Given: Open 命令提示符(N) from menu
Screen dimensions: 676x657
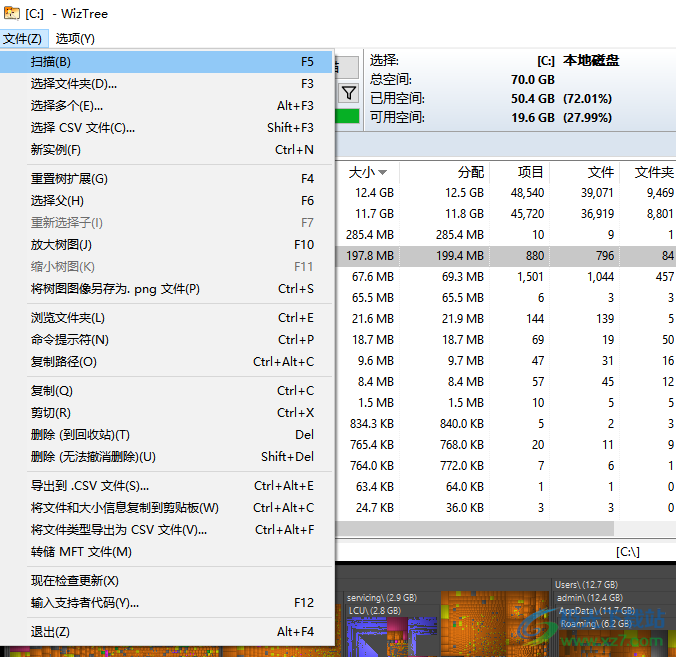Looking at the screenshot, I should pyautogui.click(x=166, y=340).
